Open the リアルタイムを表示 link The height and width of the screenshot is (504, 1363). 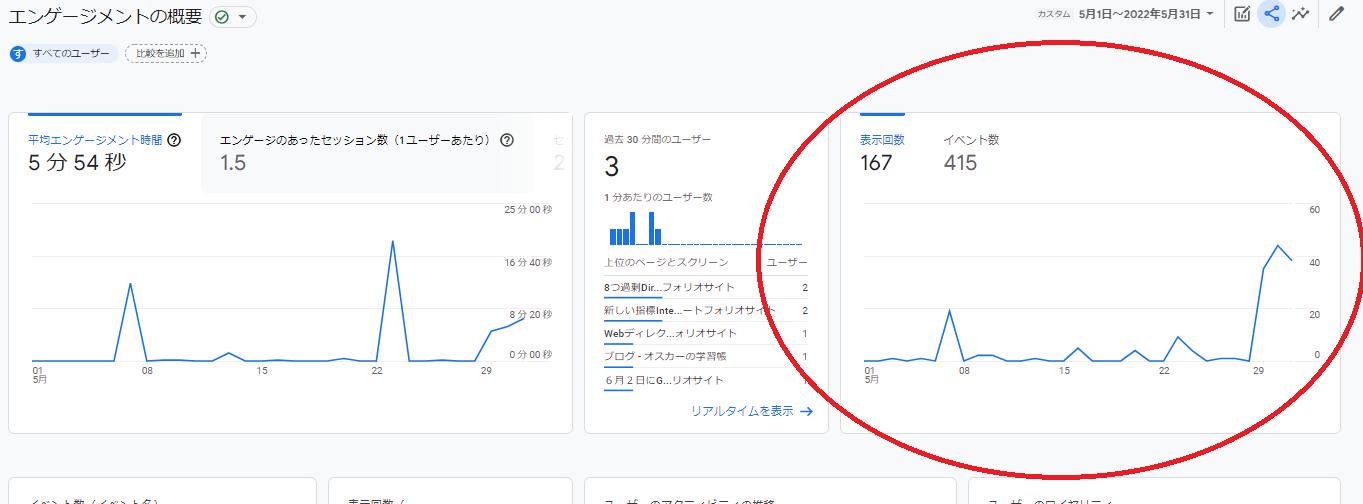[x=751, y=411]
